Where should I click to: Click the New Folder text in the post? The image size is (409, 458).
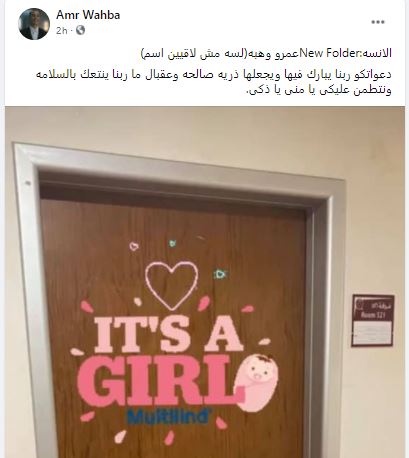(x=324, y=53)
